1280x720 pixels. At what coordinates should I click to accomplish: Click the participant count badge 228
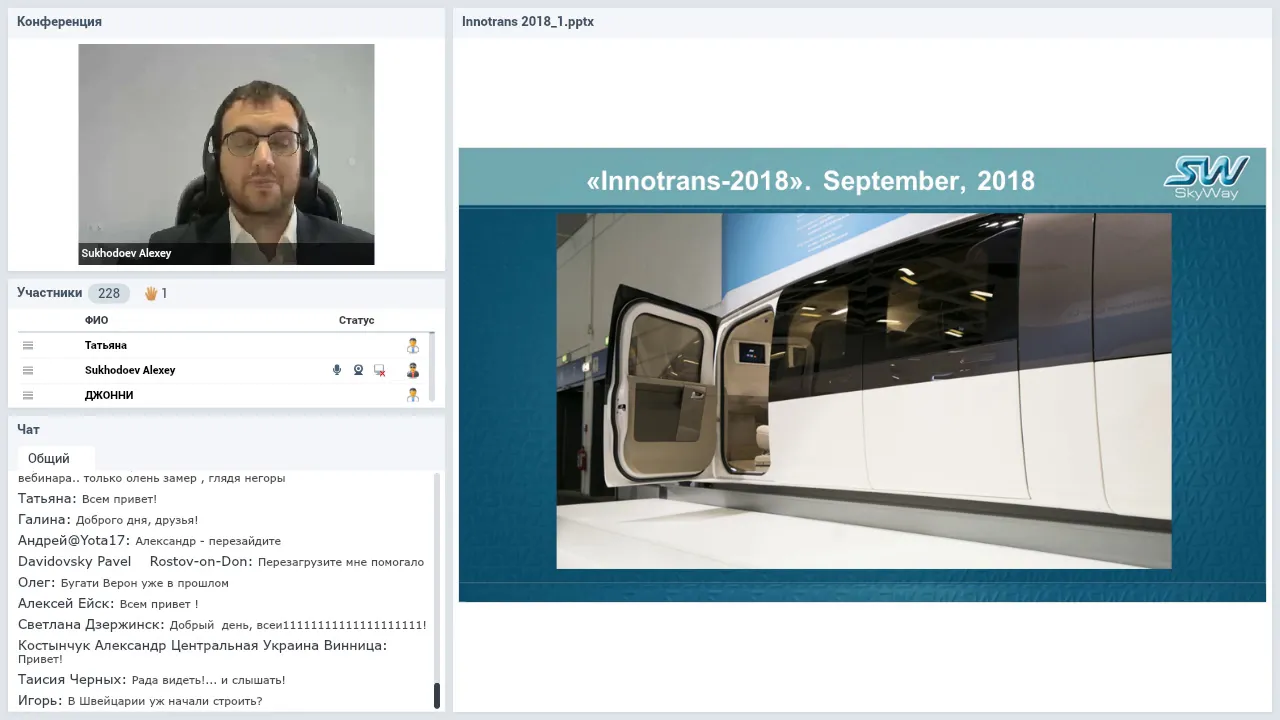click(x=109, y=293)
